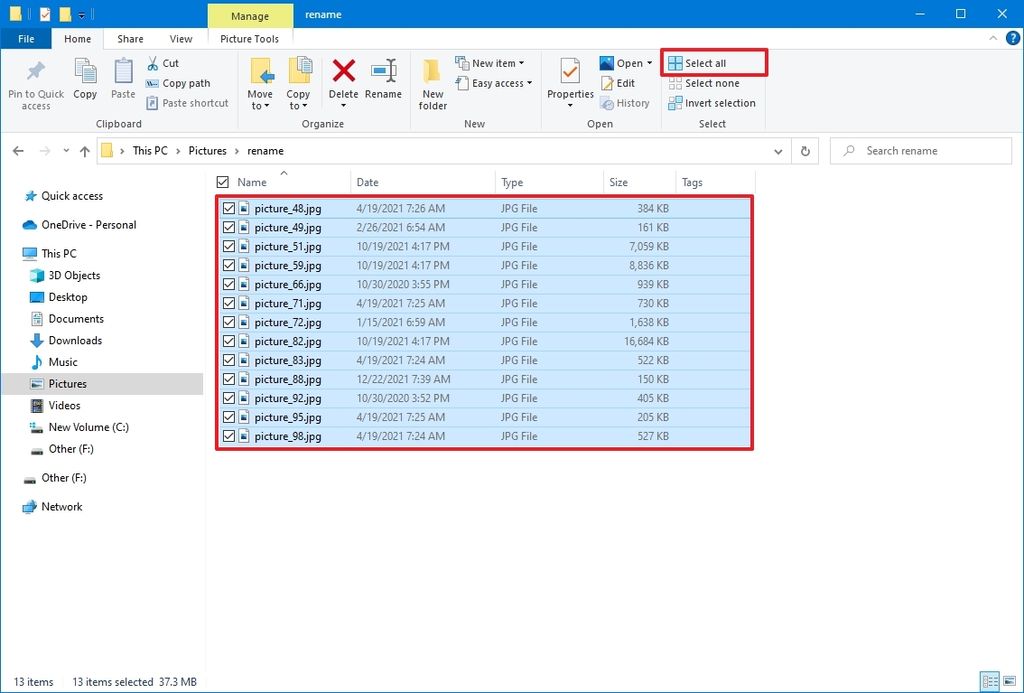Refresh the rename folder view
1024x693 pixels.
point(807,150)
